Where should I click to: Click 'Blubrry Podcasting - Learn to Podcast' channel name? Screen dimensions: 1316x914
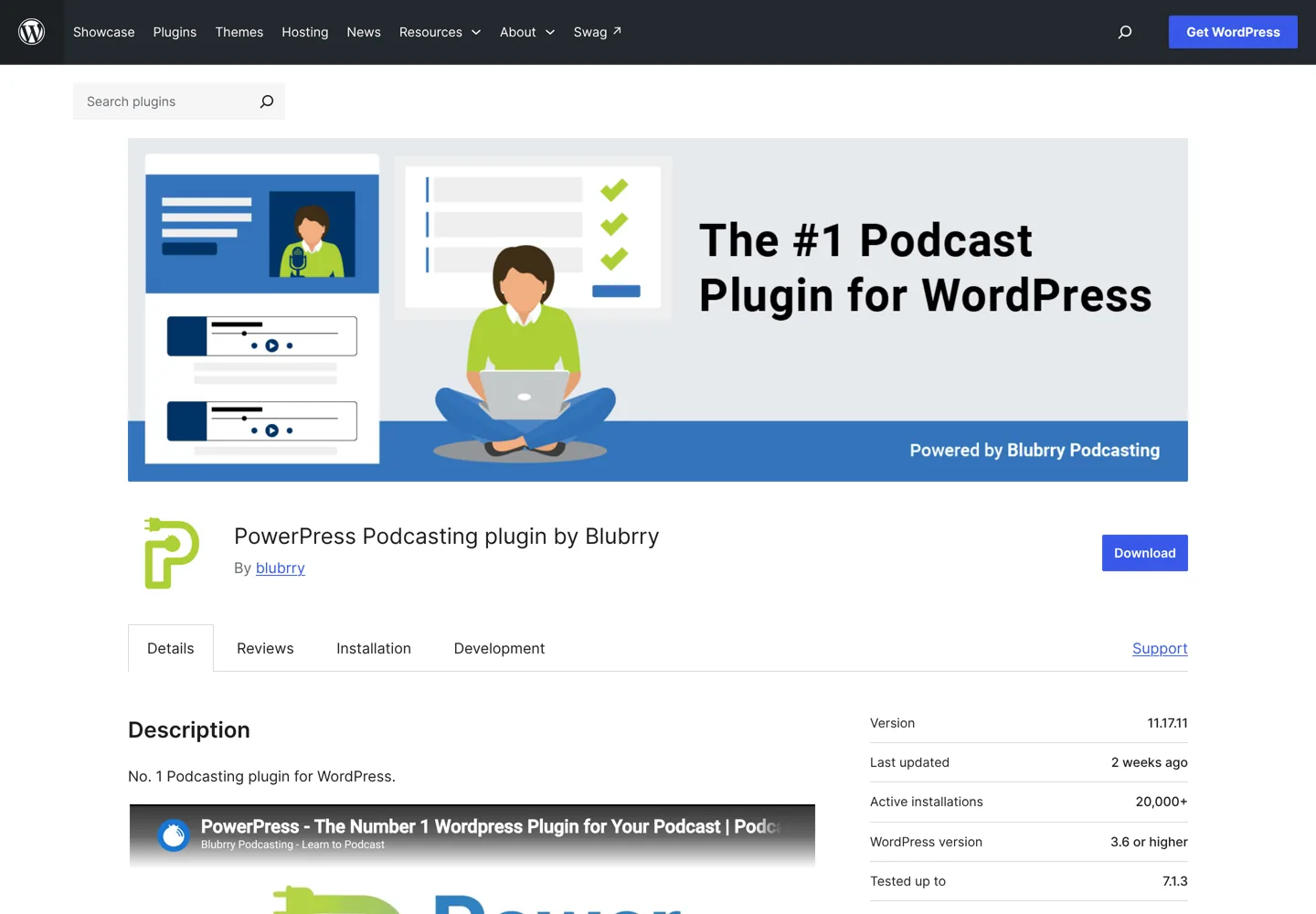coord(292,845)
